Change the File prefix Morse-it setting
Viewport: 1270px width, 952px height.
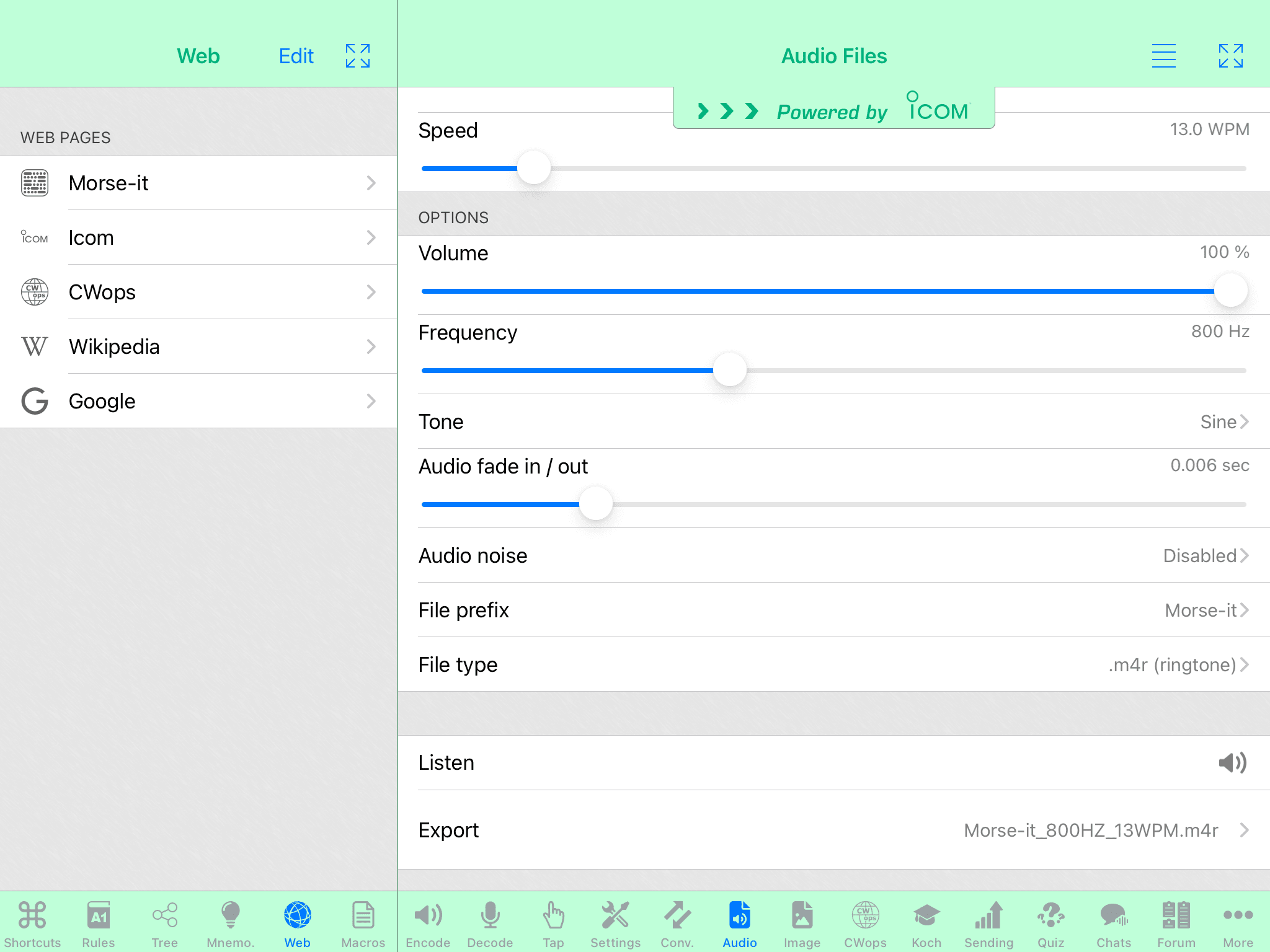pos(834,610)
